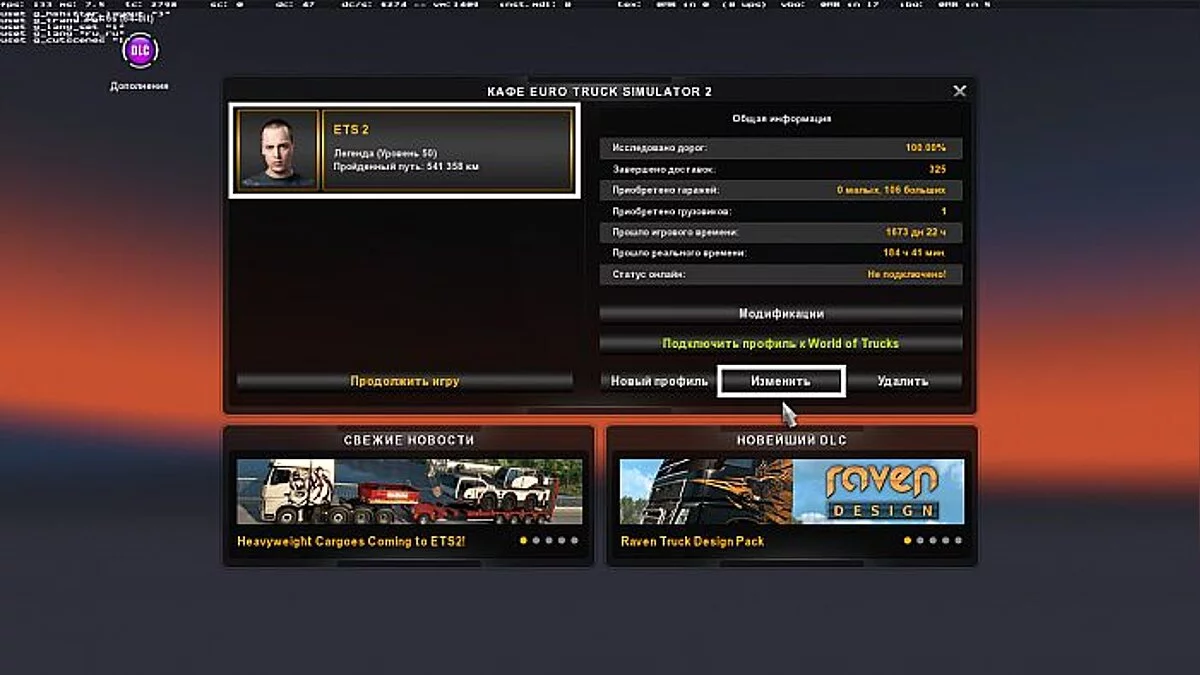Select the ETS 2 profile avatar portrait

coord(273,150)
